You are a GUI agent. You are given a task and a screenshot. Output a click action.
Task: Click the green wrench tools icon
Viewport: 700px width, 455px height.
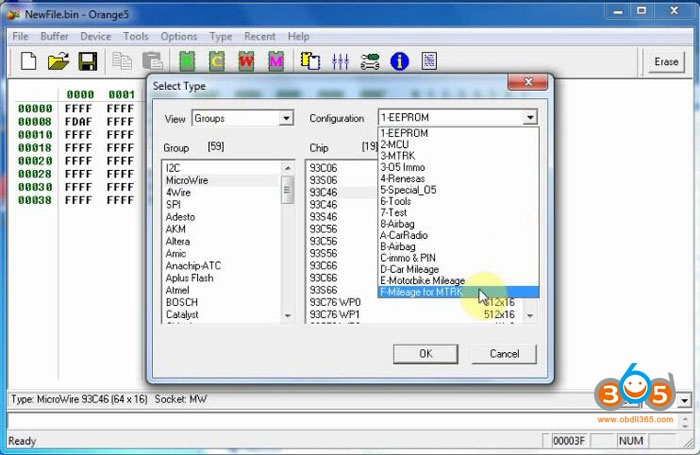[x=370, y=61]
